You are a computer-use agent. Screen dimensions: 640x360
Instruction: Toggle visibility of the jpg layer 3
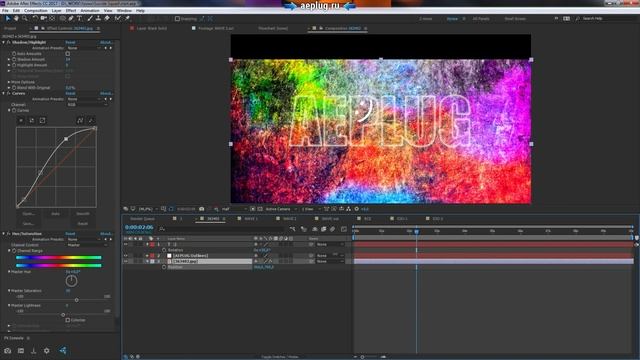(126, 261)
